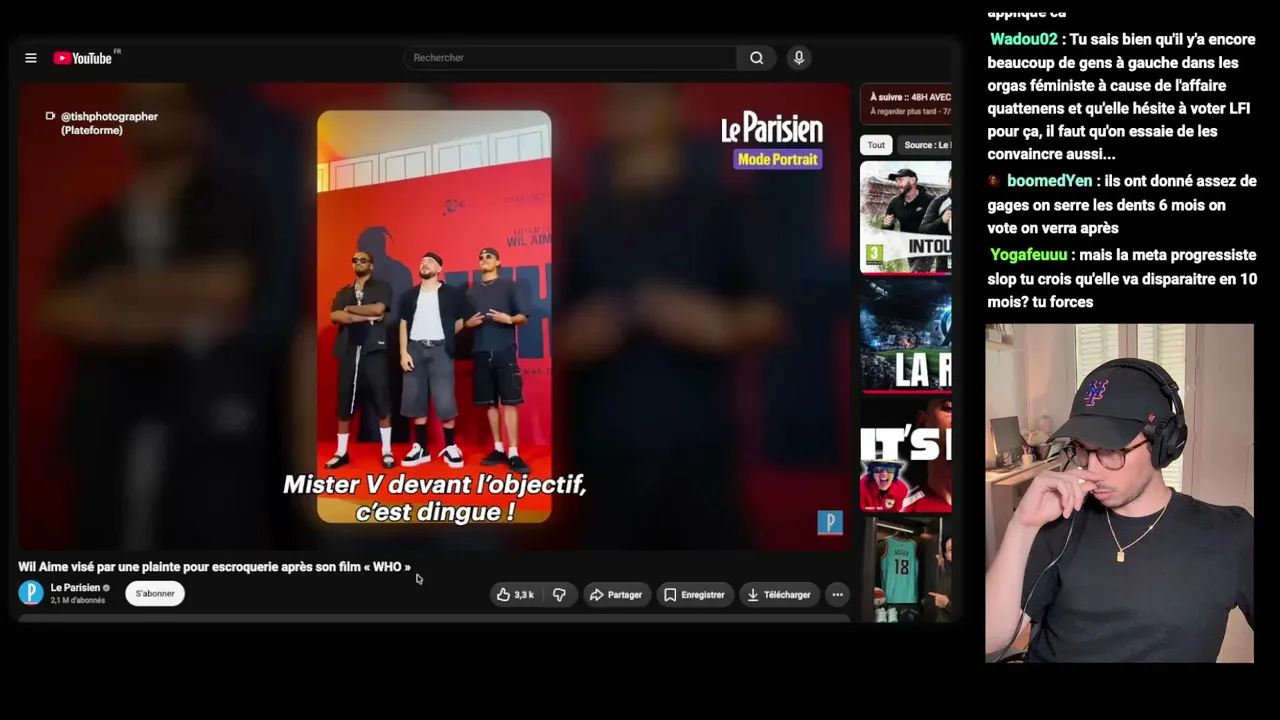Open the À suivre playlist panel

[x=906, y=104]
